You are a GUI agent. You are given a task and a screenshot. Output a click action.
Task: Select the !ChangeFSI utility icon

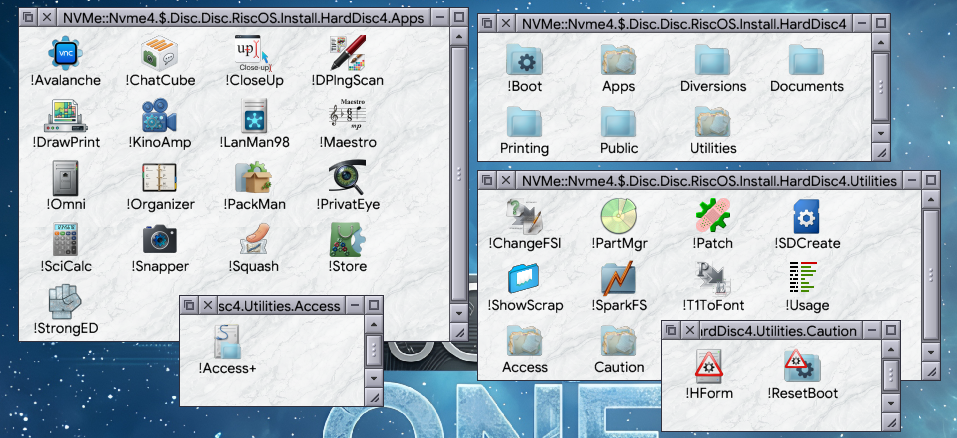tap(524, 217)
